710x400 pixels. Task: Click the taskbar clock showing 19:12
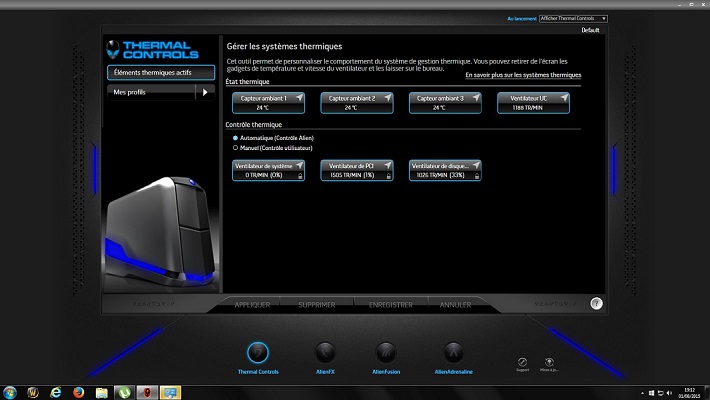[x=689, y=393]
